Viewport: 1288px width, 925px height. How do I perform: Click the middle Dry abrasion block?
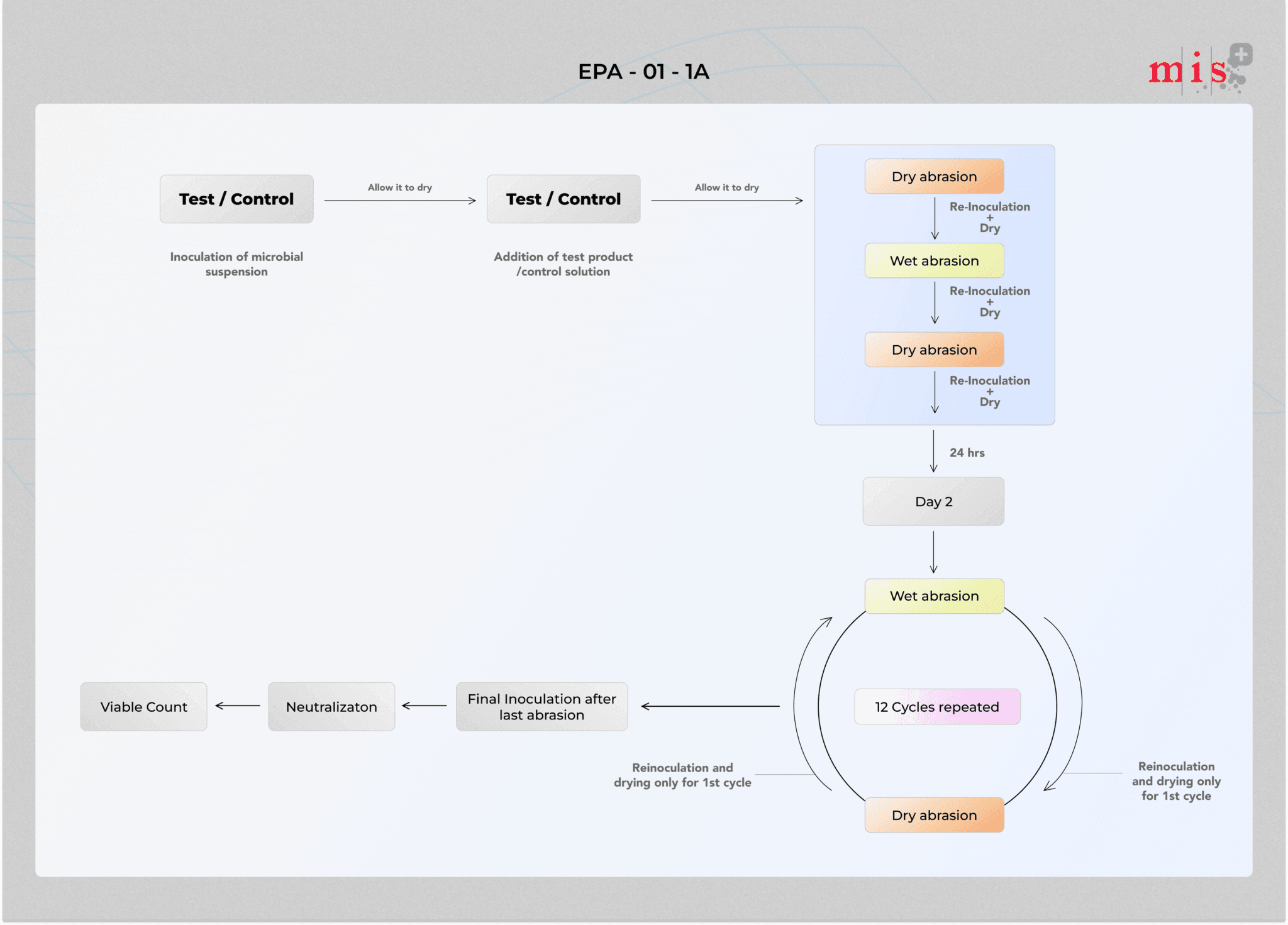tap(934, 350)
